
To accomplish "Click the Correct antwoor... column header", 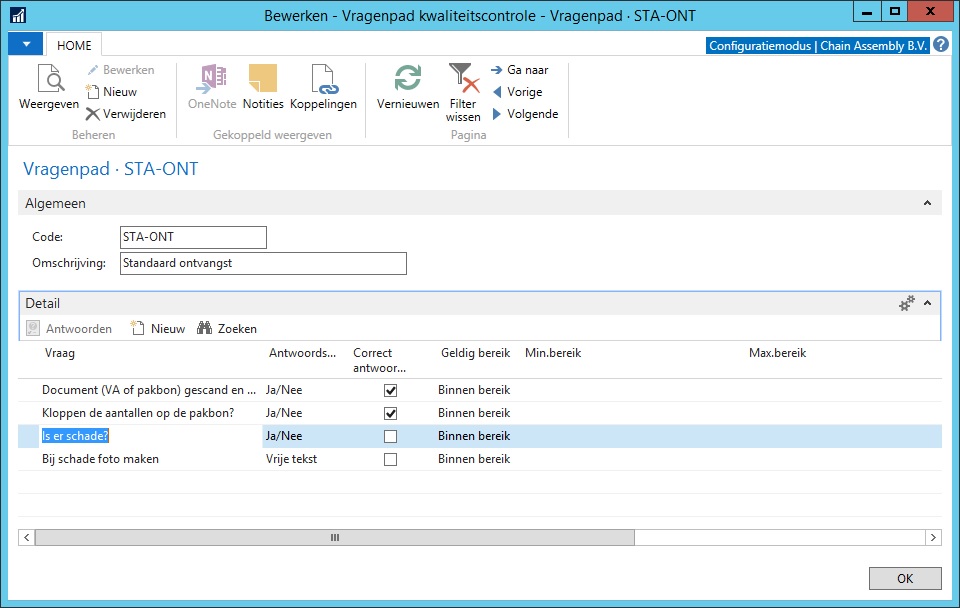I will [380, 361].
